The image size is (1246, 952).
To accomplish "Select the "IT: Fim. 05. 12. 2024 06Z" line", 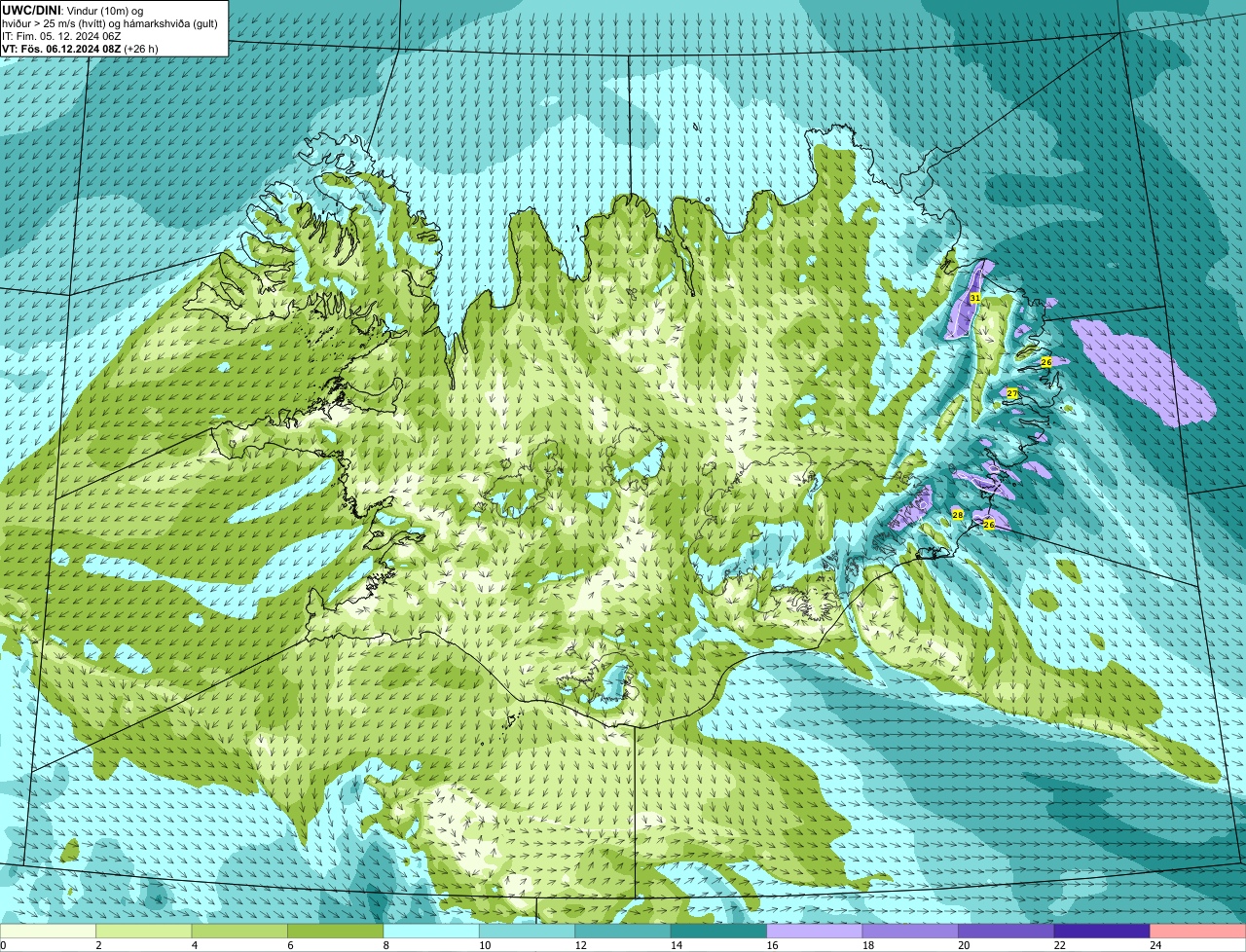I will [62, 36].
